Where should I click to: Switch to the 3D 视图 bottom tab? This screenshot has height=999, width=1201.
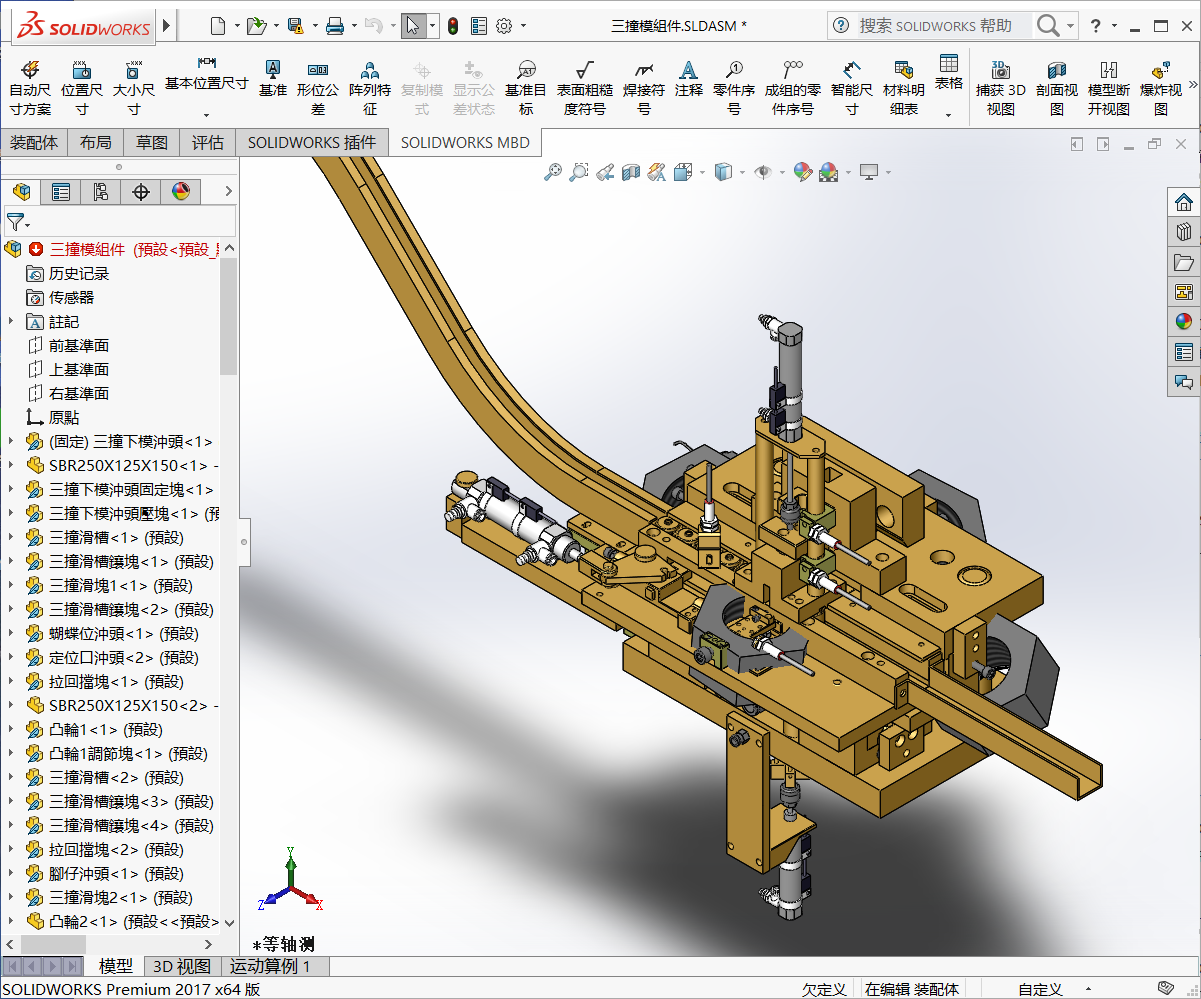click(182, 966)
